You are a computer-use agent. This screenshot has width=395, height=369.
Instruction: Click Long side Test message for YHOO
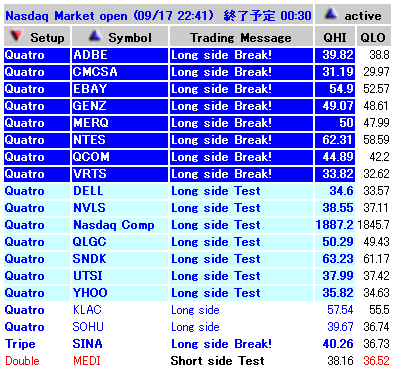(241, 293)
